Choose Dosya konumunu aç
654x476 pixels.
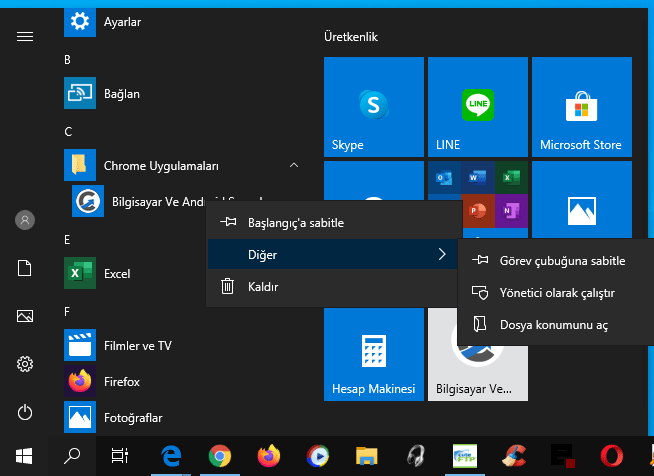pyautogui.click(x=556, y=325)
